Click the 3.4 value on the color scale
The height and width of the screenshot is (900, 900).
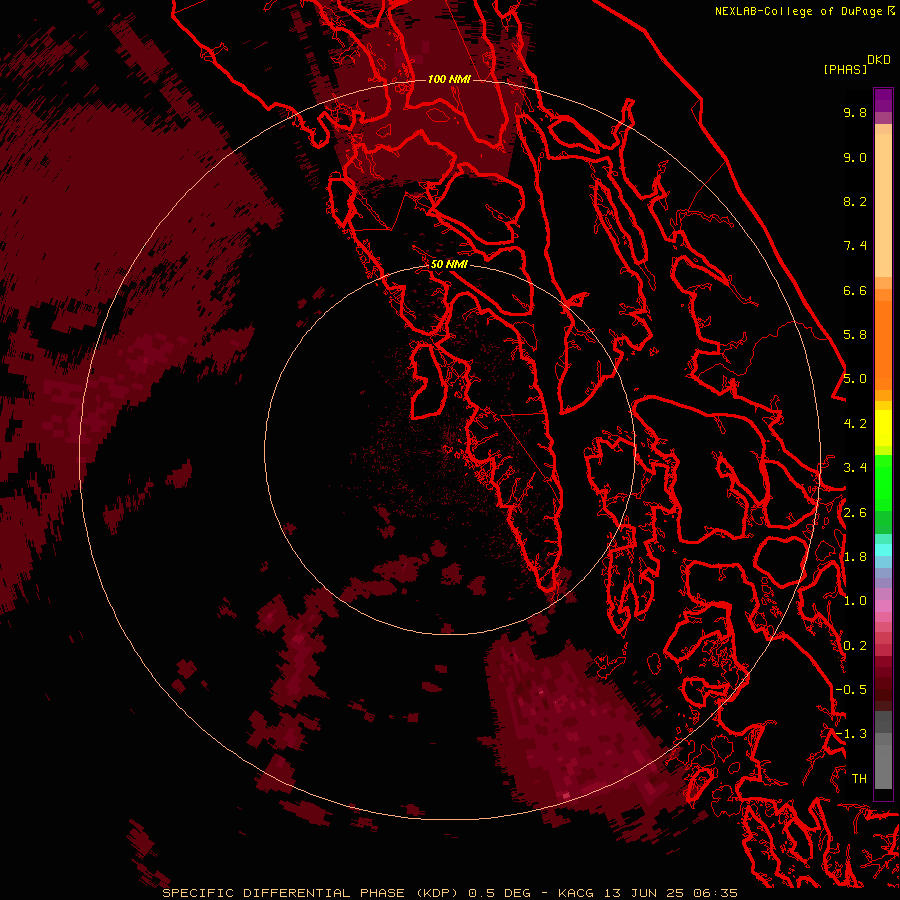click(855, 468)
